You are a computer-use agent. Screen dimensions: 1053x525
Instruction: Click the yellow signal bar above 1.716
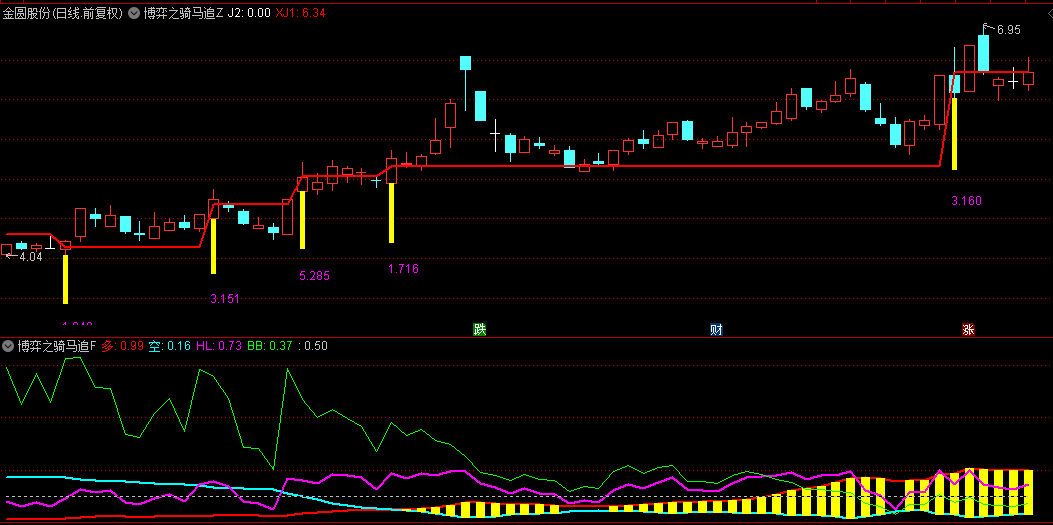391,213
